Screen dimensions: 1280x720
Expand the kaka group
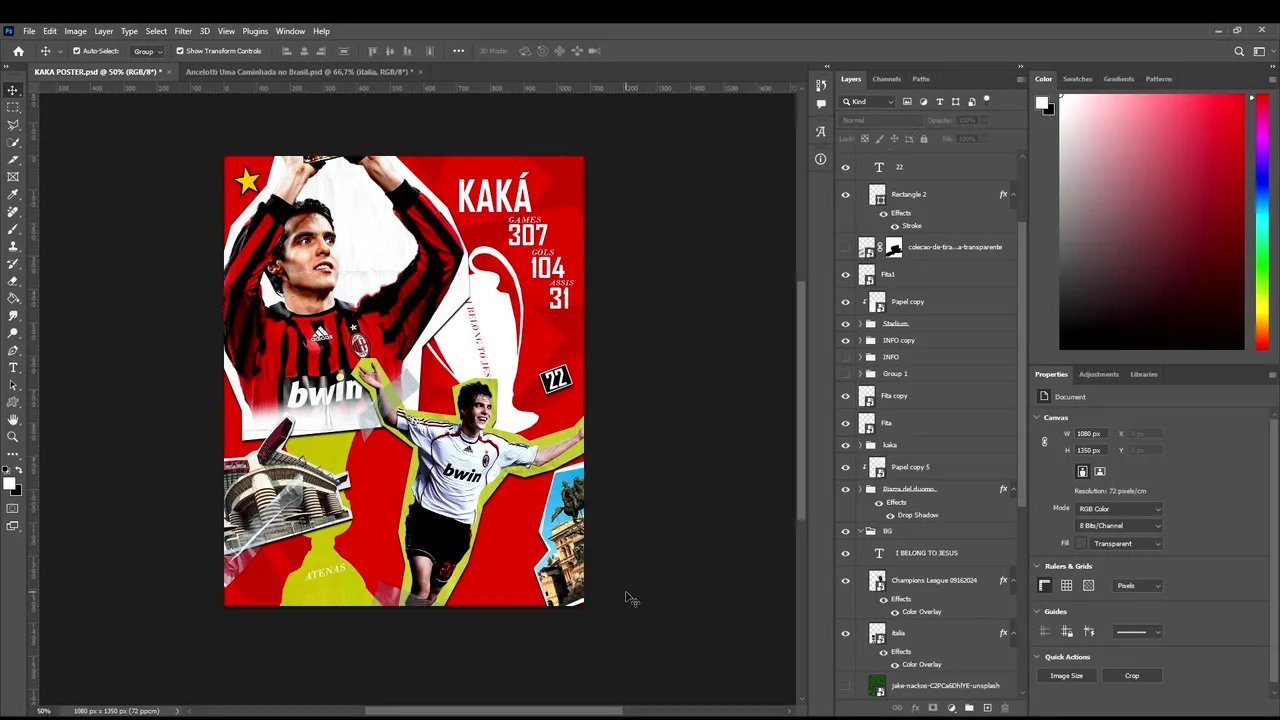[x=860, y=445]
